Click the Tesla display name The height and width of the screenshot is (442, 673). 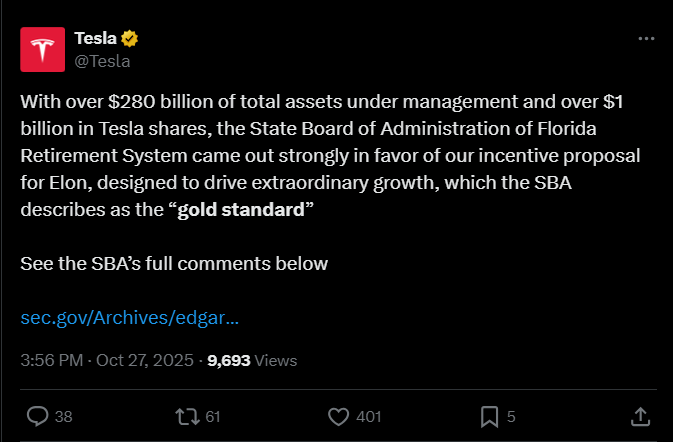coord(95,39)
